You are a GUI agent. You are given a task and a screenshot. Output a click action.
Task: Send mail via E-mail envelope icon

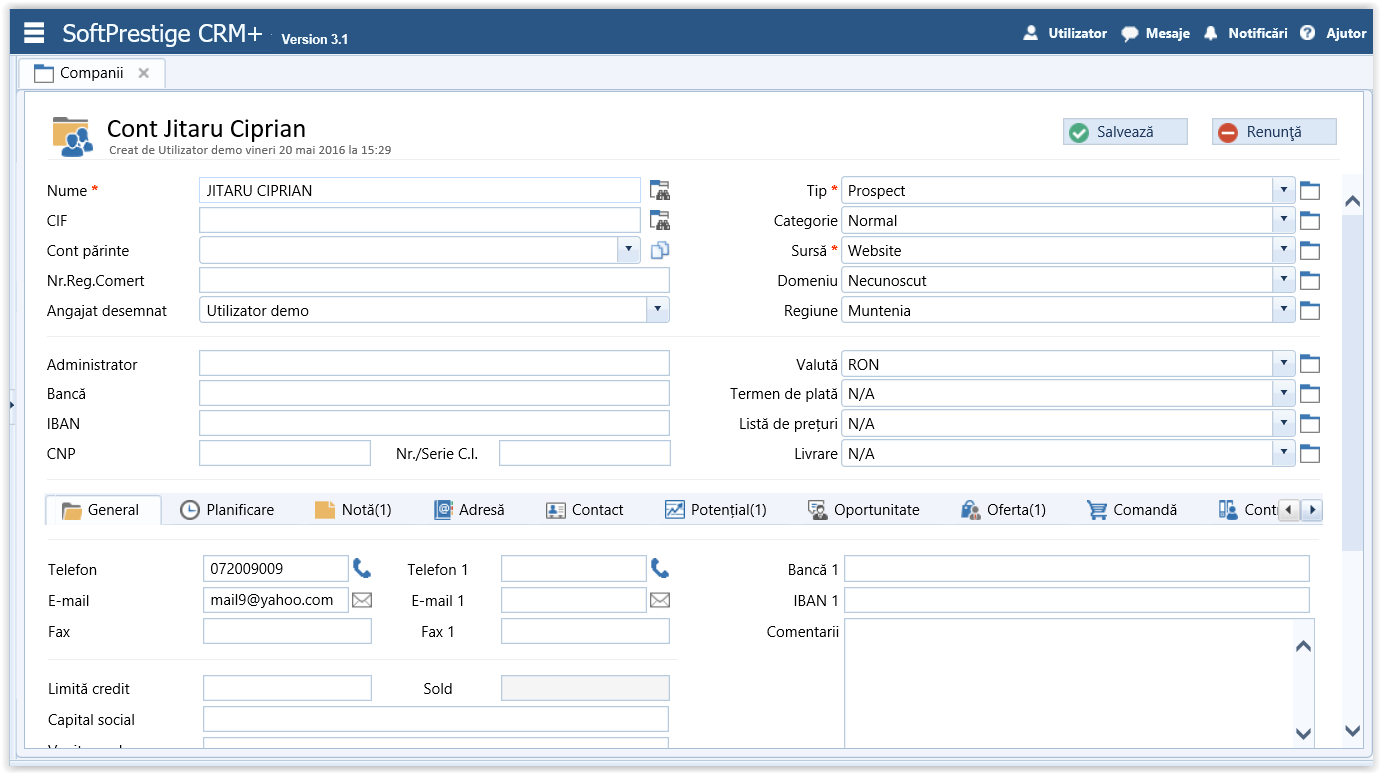click(x=362, y=600)
